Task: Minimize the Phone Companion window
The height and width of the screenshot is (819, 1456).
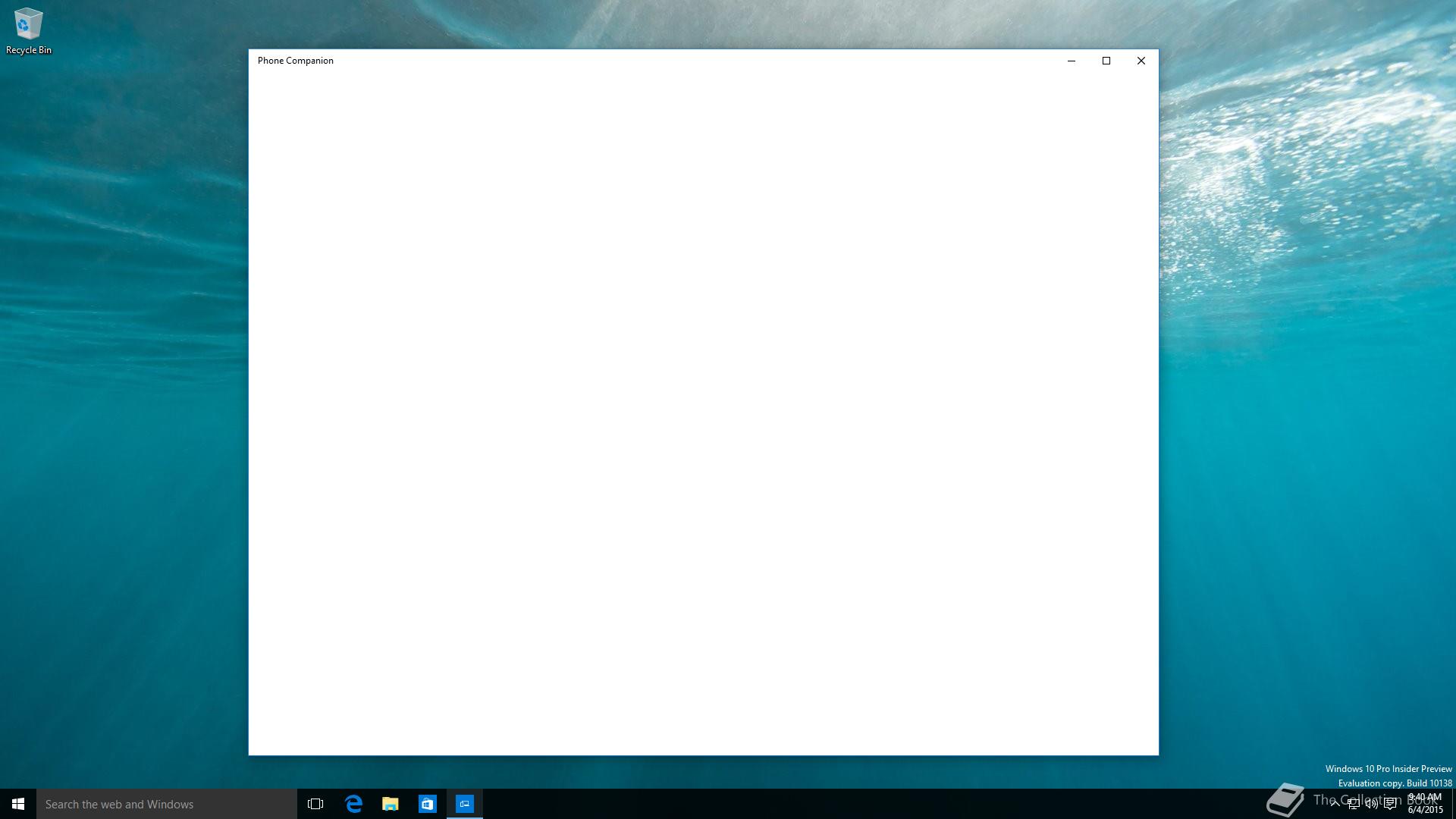Action: click(x=1072, y=61)
